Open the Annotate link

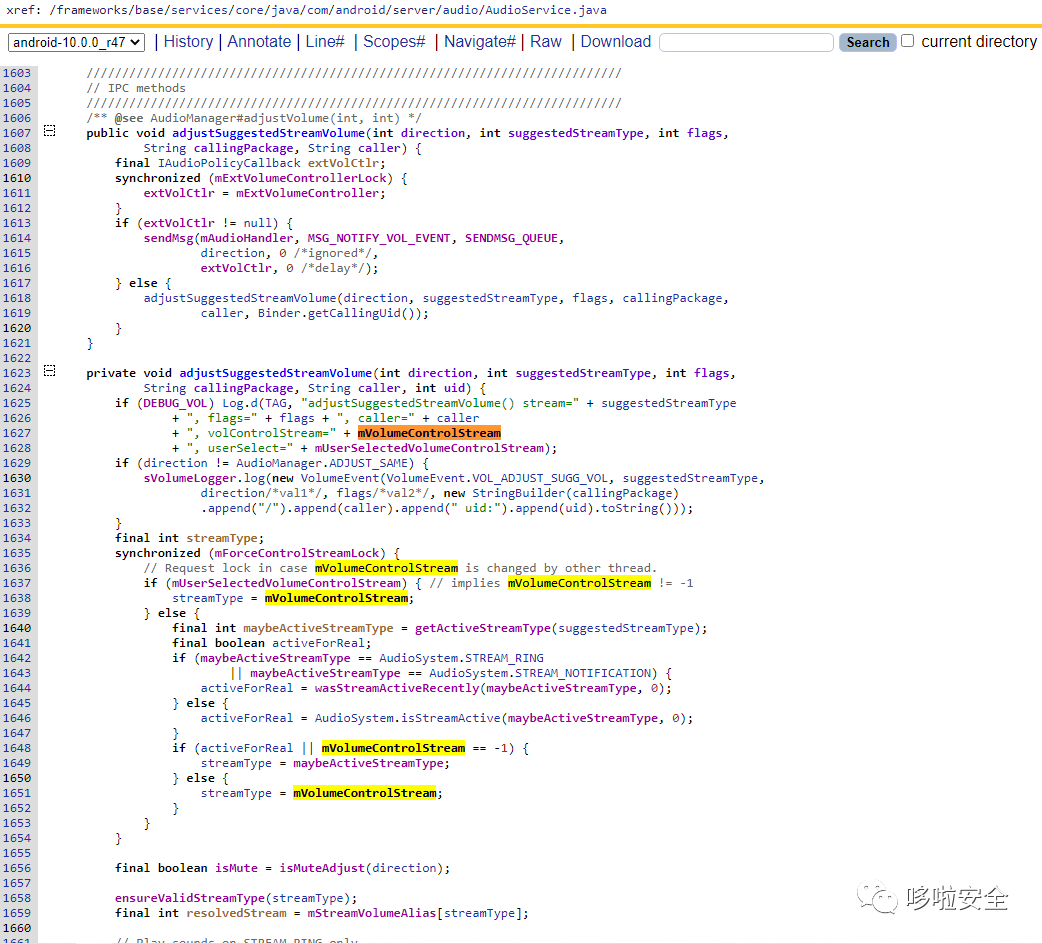pyautogui.click(x=259, y=42)
